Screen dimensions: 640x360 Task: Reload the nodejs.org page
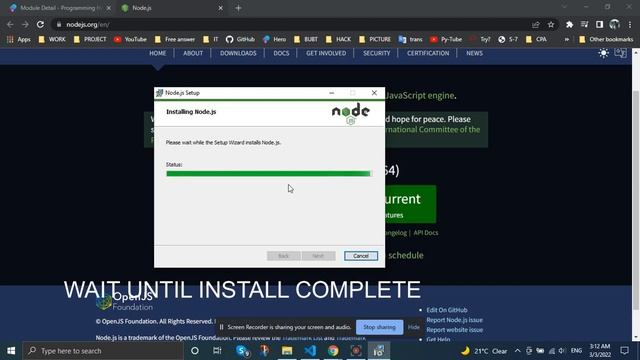(40, 24)
